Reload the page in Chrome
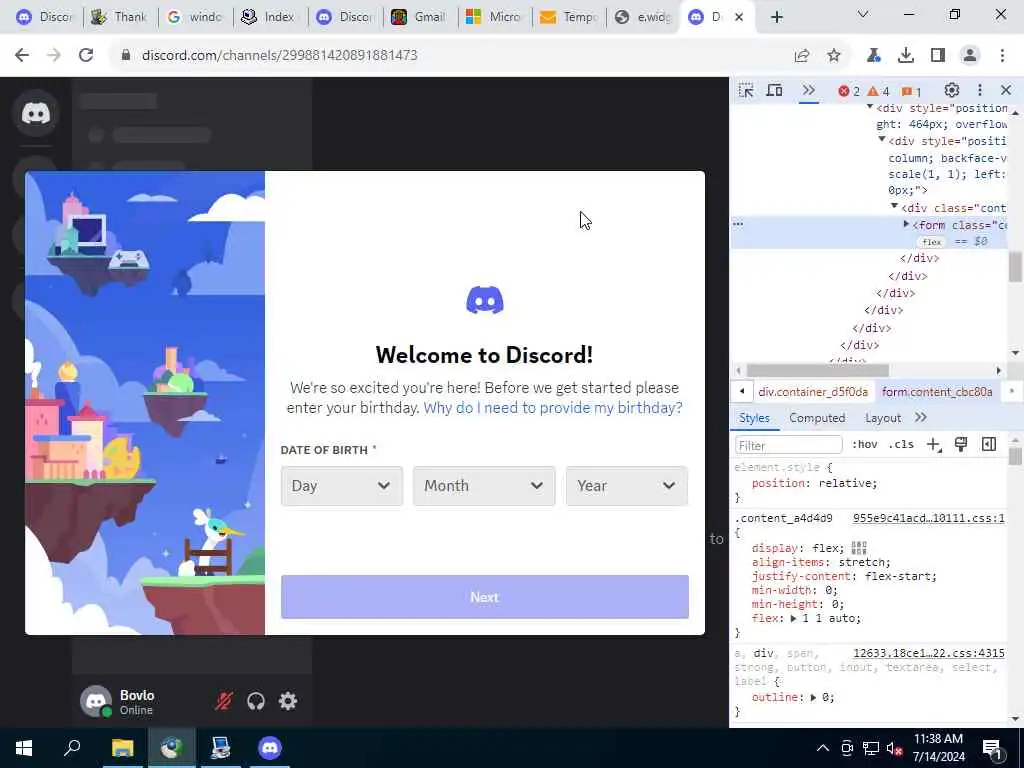 coord(86,55)
